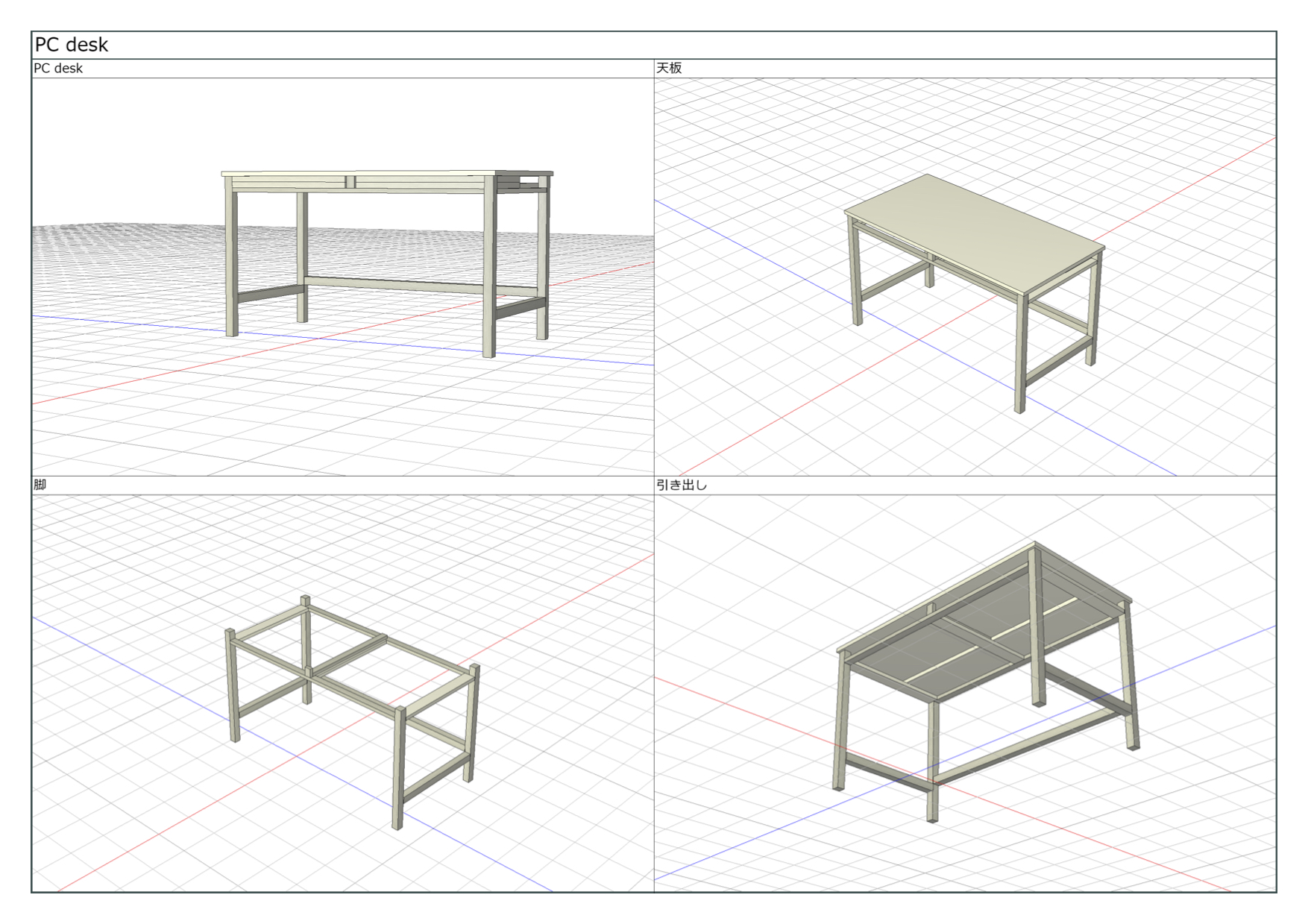Select the small "PC desk" view label
The image size is (1308, 924).
[58, 69]
